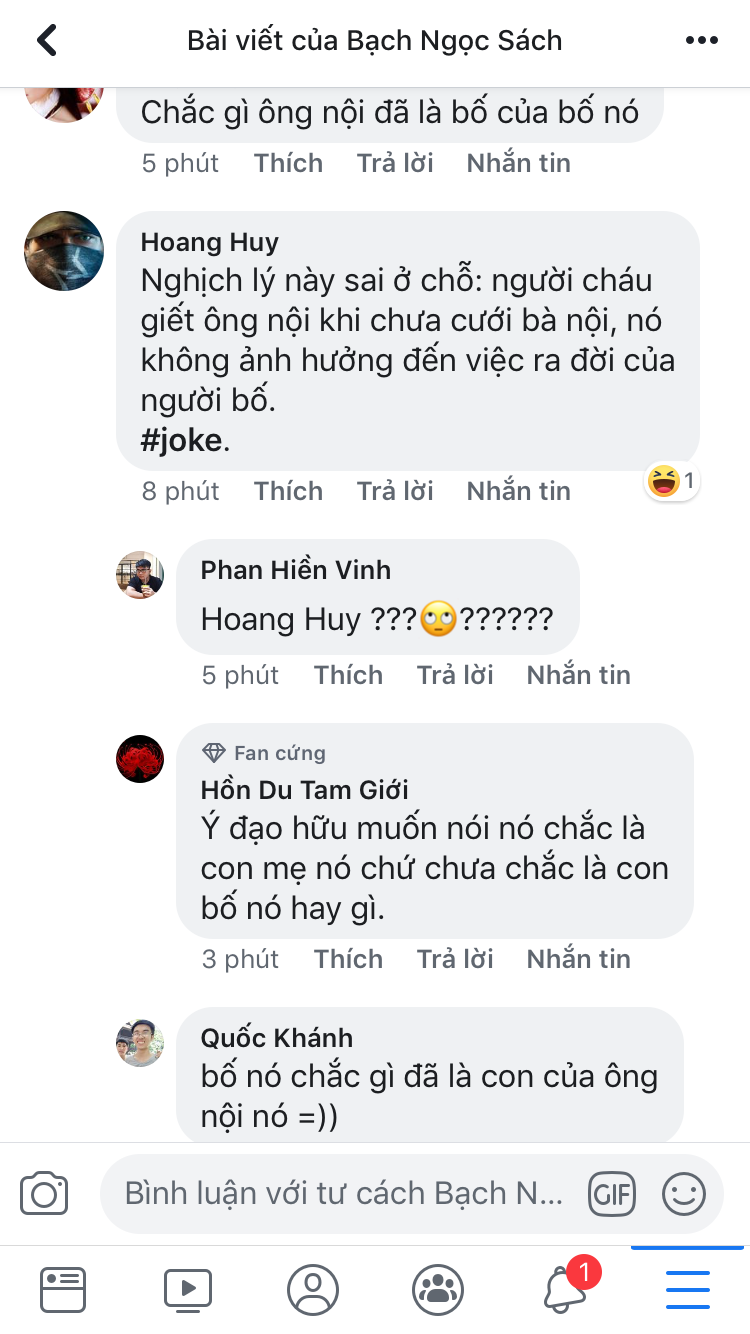The height and width of the screenshot is (1334, 750).
Task: View the laughing reaction on Hoang Huy's comment
Action: click(x=671, y=482)
